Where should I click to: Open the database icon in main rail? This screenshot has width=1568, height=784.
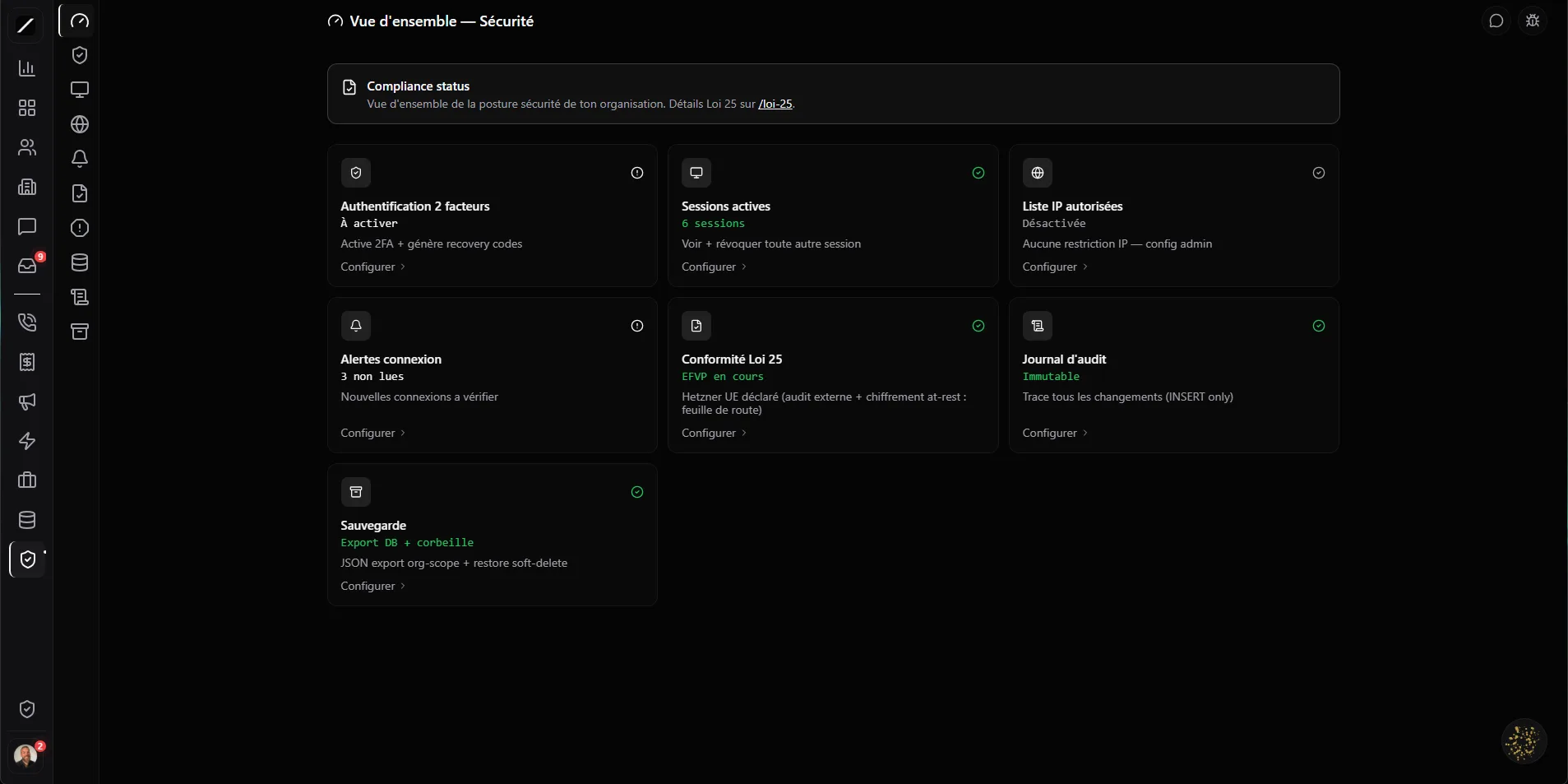(27, 520)
